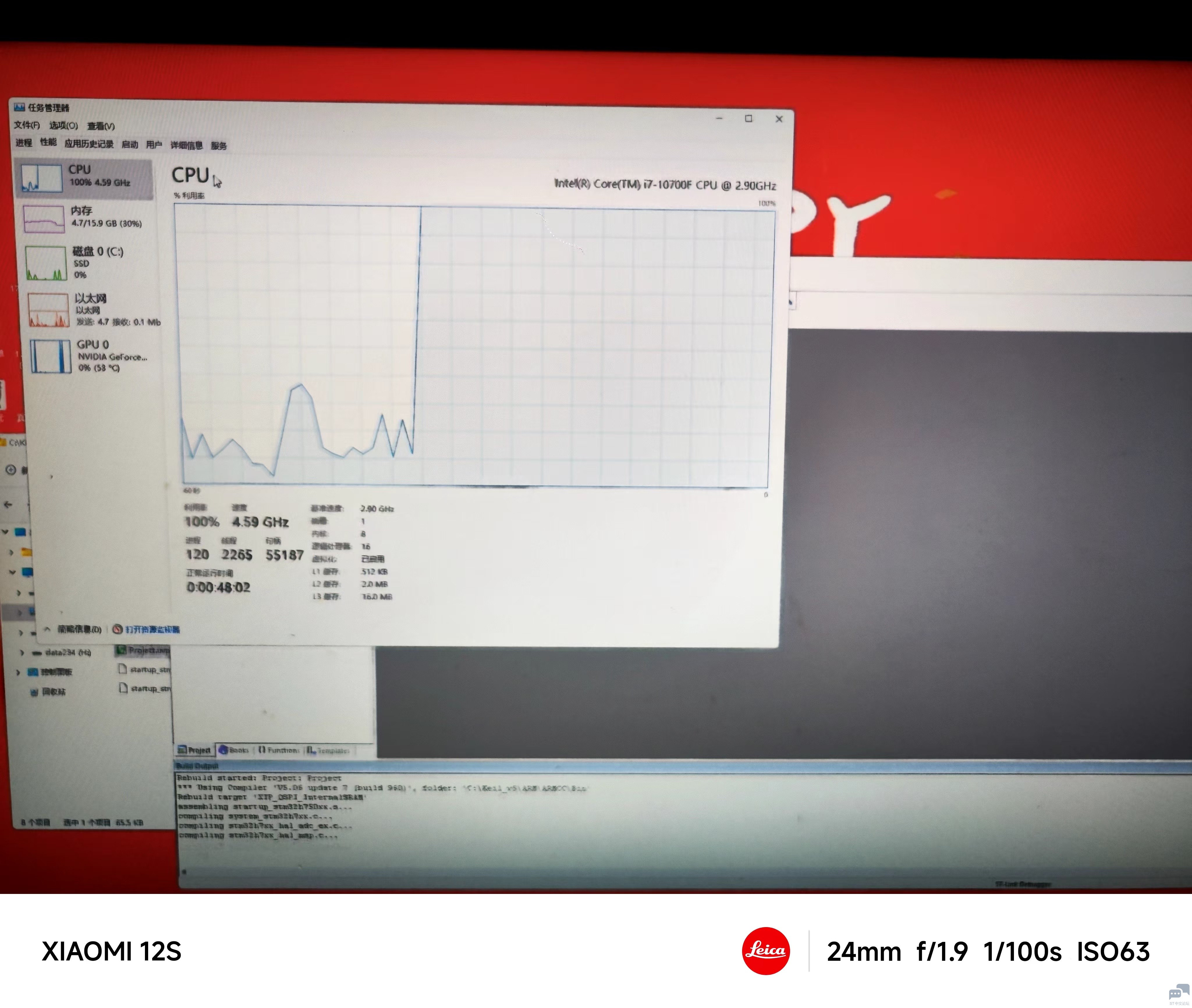Switch to the 用户 tab

point(154,145)
